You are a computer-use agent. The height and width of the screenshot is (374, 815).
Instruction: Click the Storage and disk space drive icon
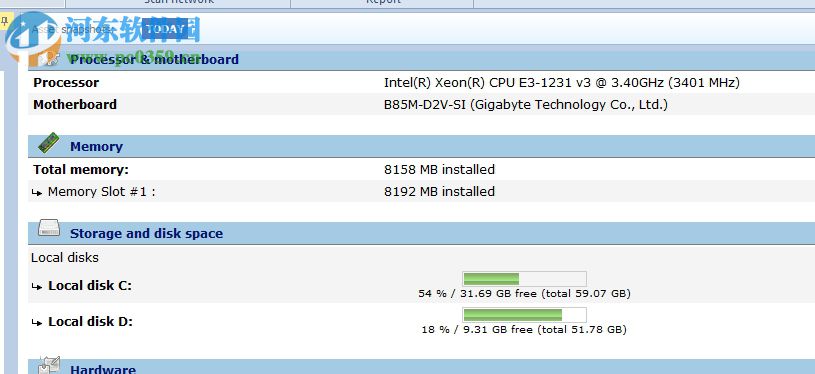click(49, 229)
